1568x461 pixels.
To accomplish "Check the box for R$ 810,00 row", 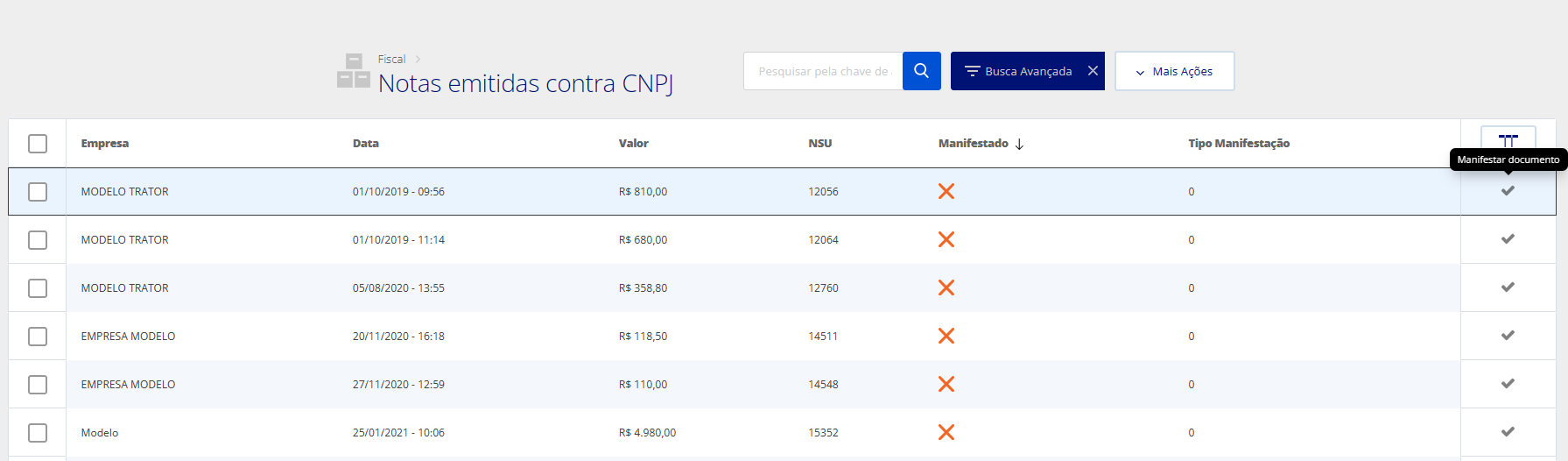I will (38, 192).
